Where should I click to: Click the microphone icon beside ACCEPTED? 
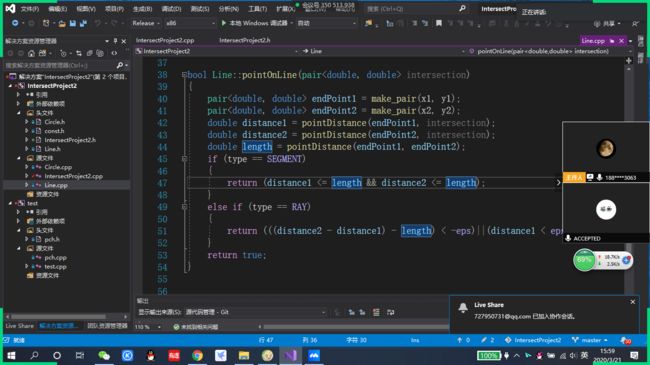point(568,238)
